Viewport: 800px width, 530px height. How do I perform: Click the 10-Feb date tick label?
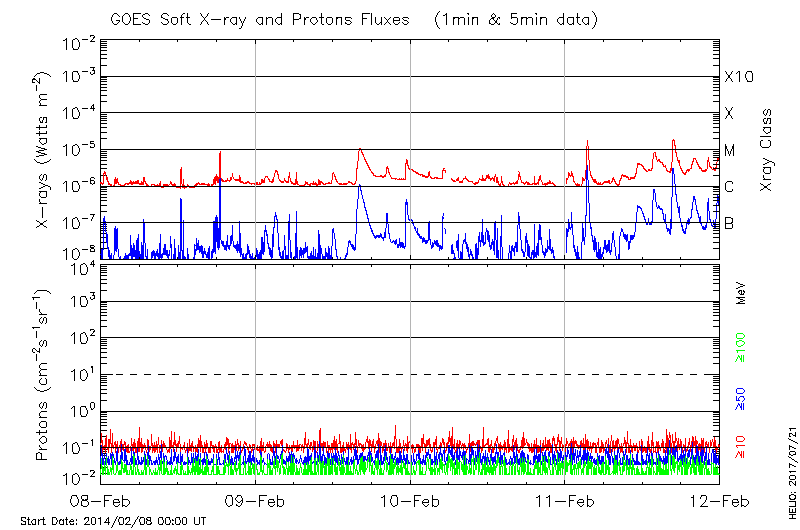410,500
